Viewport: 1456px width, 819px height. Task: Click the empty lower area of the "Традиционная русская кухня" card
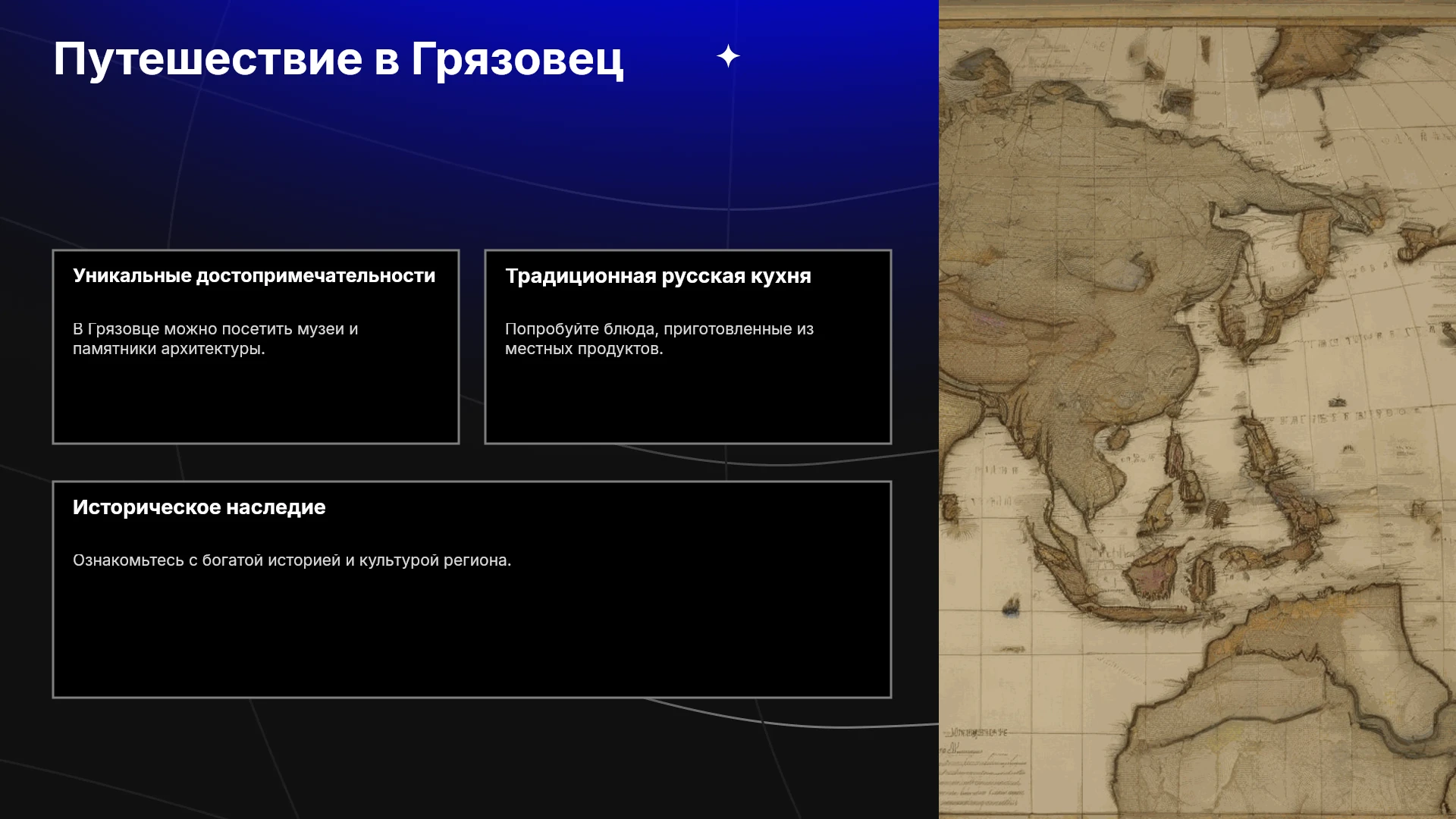click(x=688, y=402)
